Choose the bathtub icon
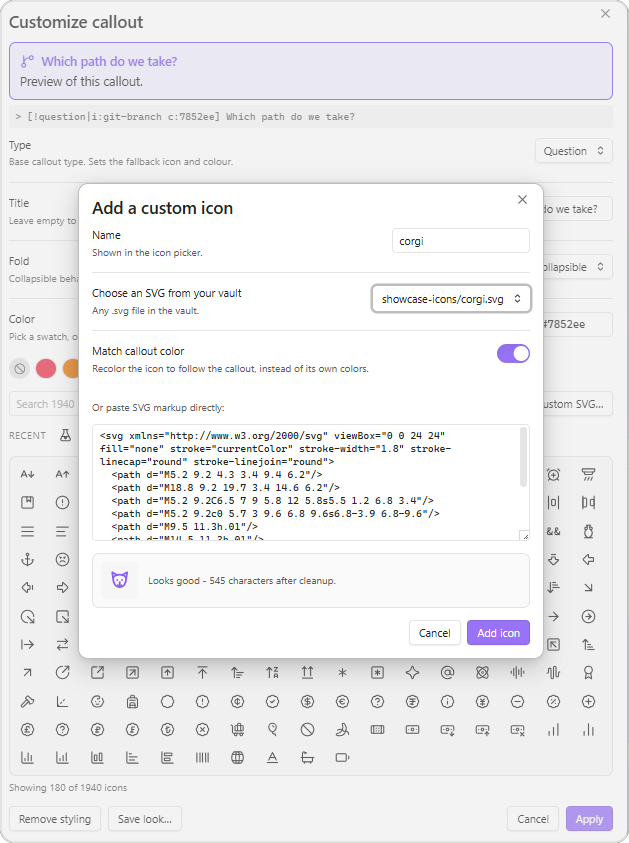This screenshot has width=629, height=843. (308, 758)
